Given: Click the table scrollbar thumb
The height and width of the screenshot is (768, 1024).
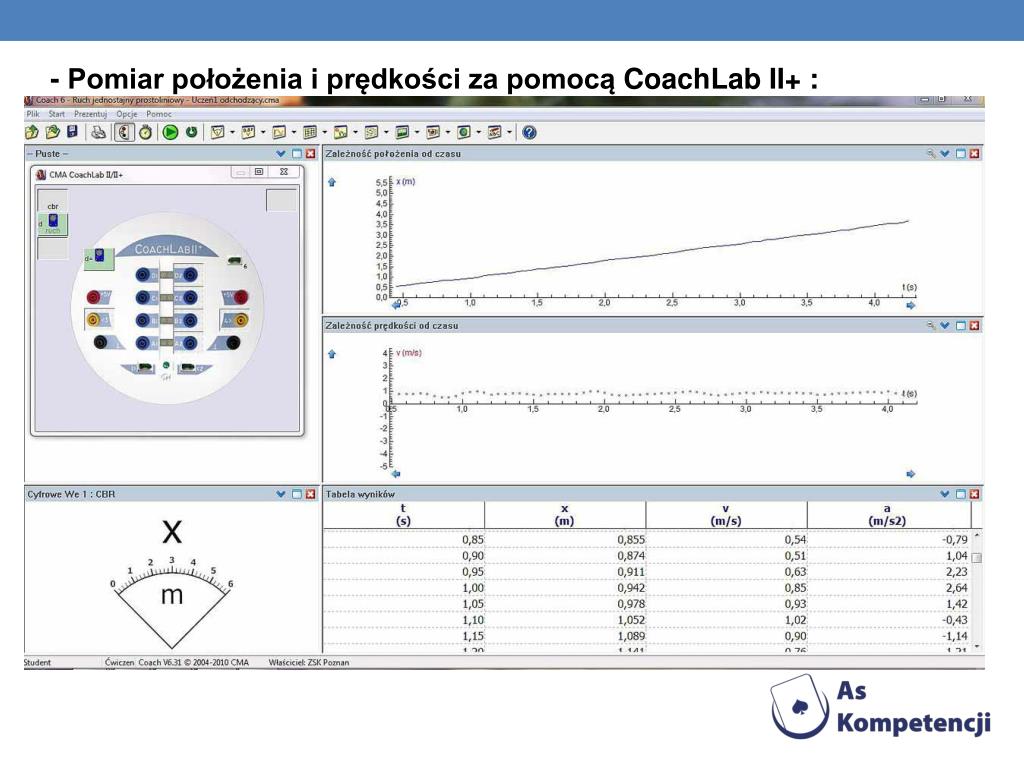Looking at the screenshot, I should click(x=977, y=558).
